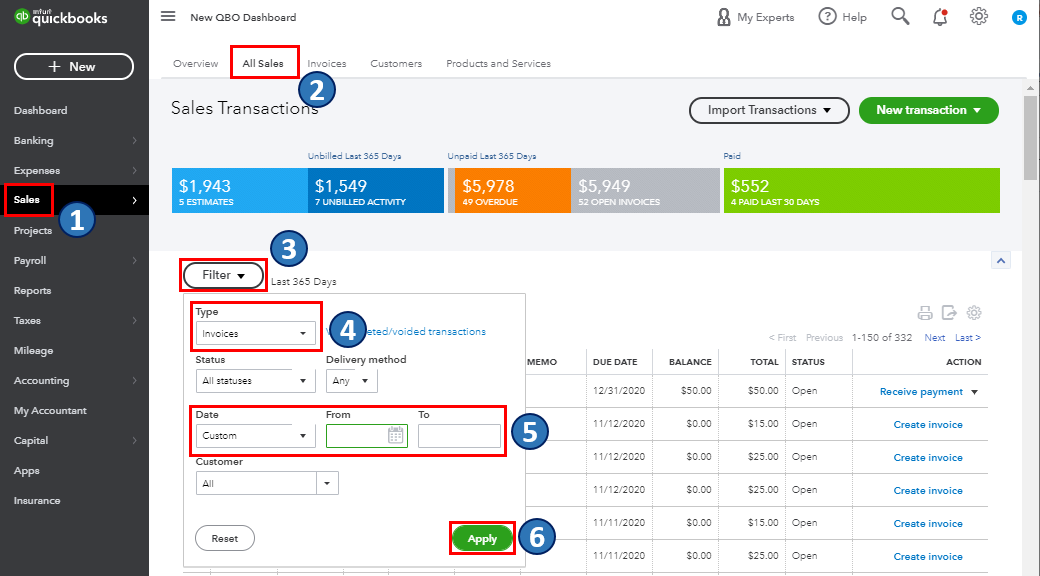Open Products and Services tab
The width and height of the screenshot is (1040, 576).
click(498, 63)
